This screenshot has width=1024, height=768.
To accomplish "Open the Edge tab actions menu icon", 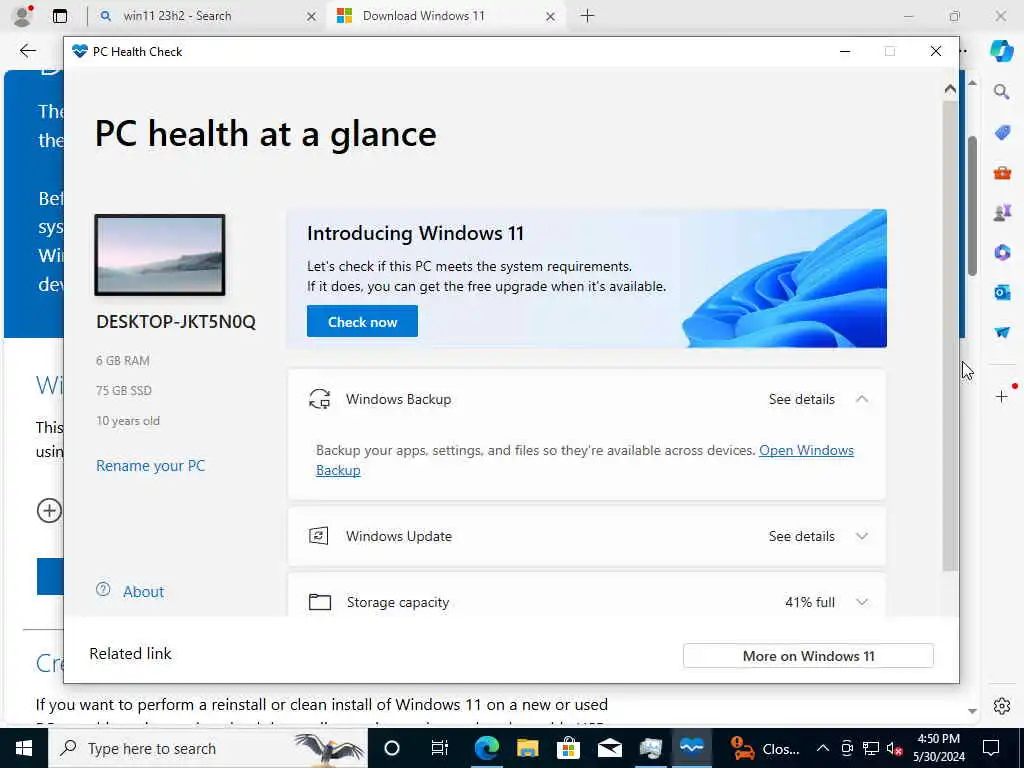I will pyautogui.click(x=60, y=16).
